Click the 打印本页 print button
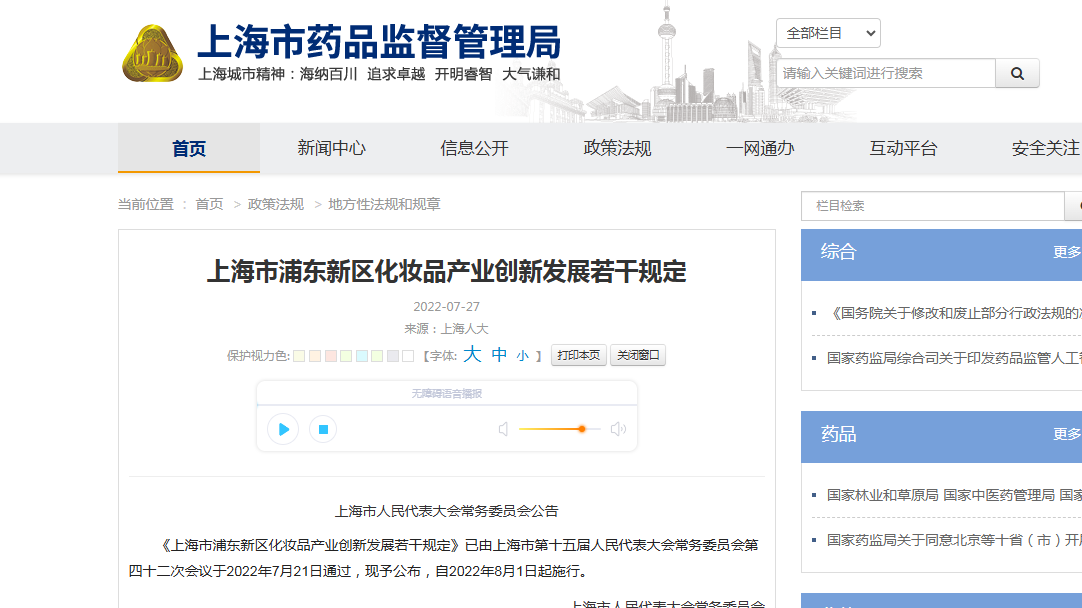1082x608 pixels. (579, 356)
